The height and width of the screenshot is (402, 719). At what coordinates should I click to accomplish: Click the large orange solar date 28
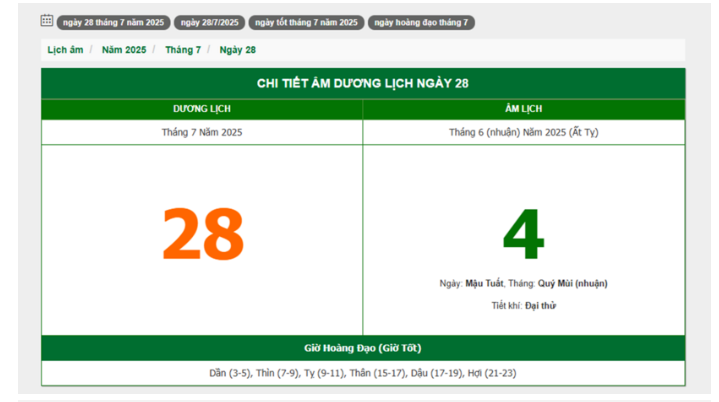point(202,236)
